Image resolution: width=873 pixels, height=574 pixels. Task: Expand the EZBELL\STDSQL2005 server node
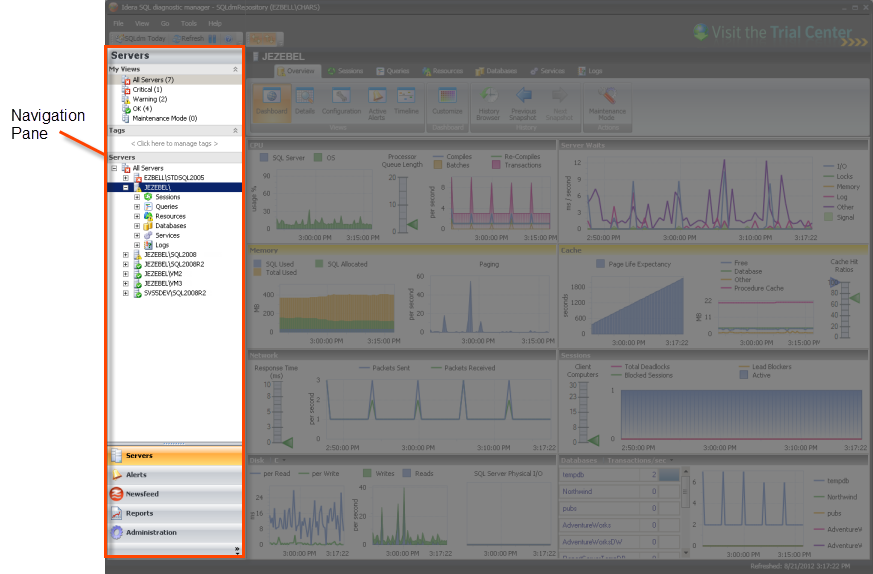pyautogui.click(x=125, y=177)
